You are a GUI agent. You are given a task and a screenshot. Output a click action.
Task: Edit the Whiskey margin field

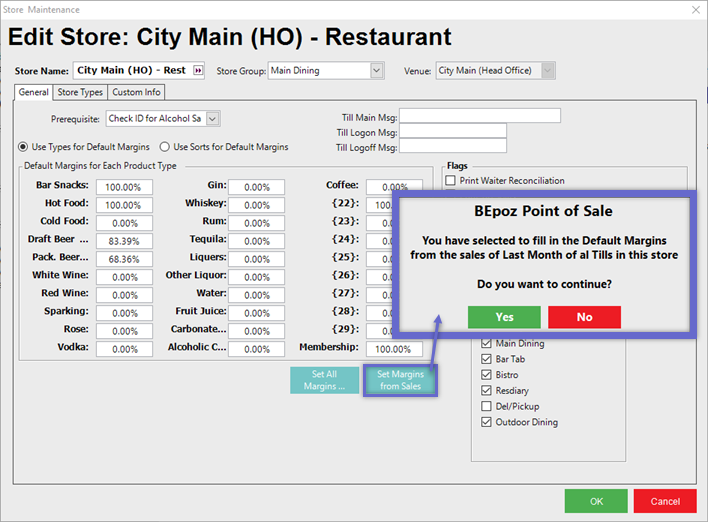(x=256, y=205)
